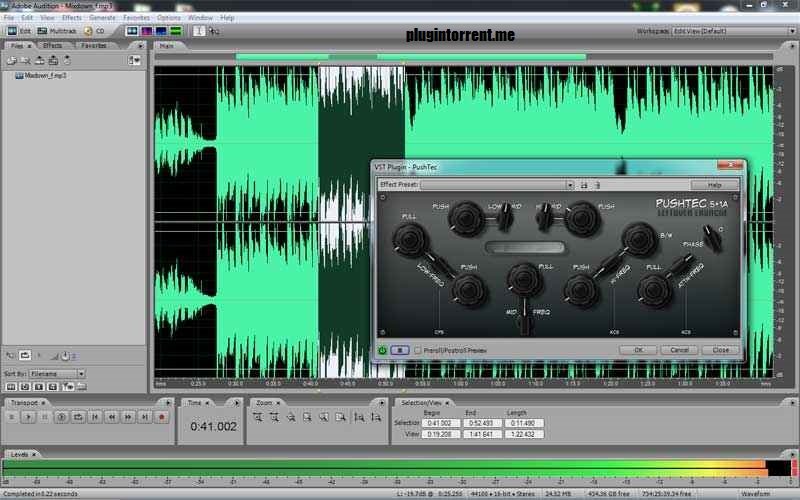Select waveform display toolbar icon
The image size is (800, 500).
pyautogui.click(x=132, y=31)
